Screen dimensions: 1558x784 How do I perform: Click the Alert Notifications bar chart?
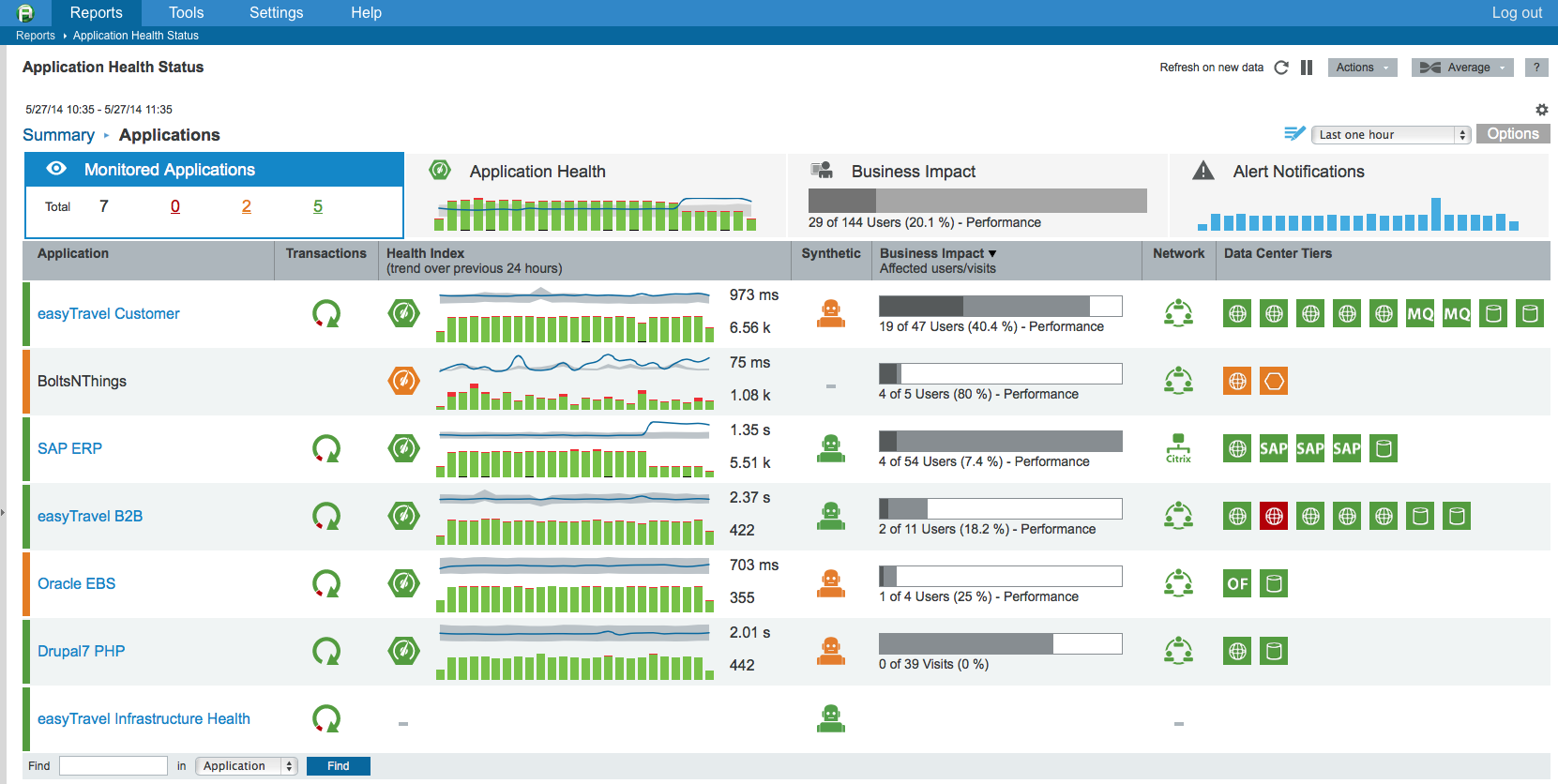click(1358, 214)
